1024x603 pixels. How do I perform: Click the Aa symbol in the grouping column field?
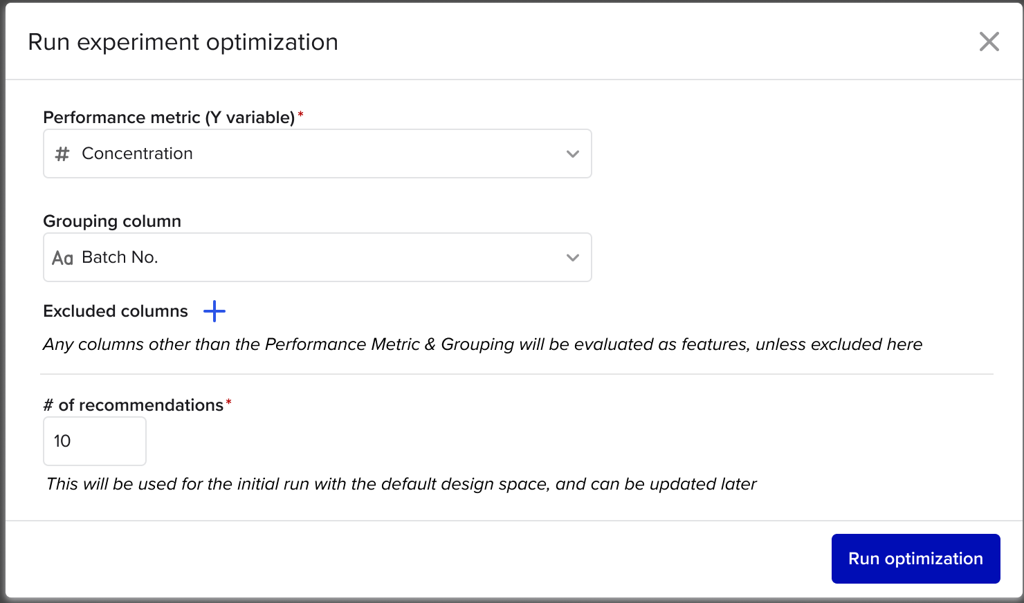pyautogui.click(x=62, y=257)
